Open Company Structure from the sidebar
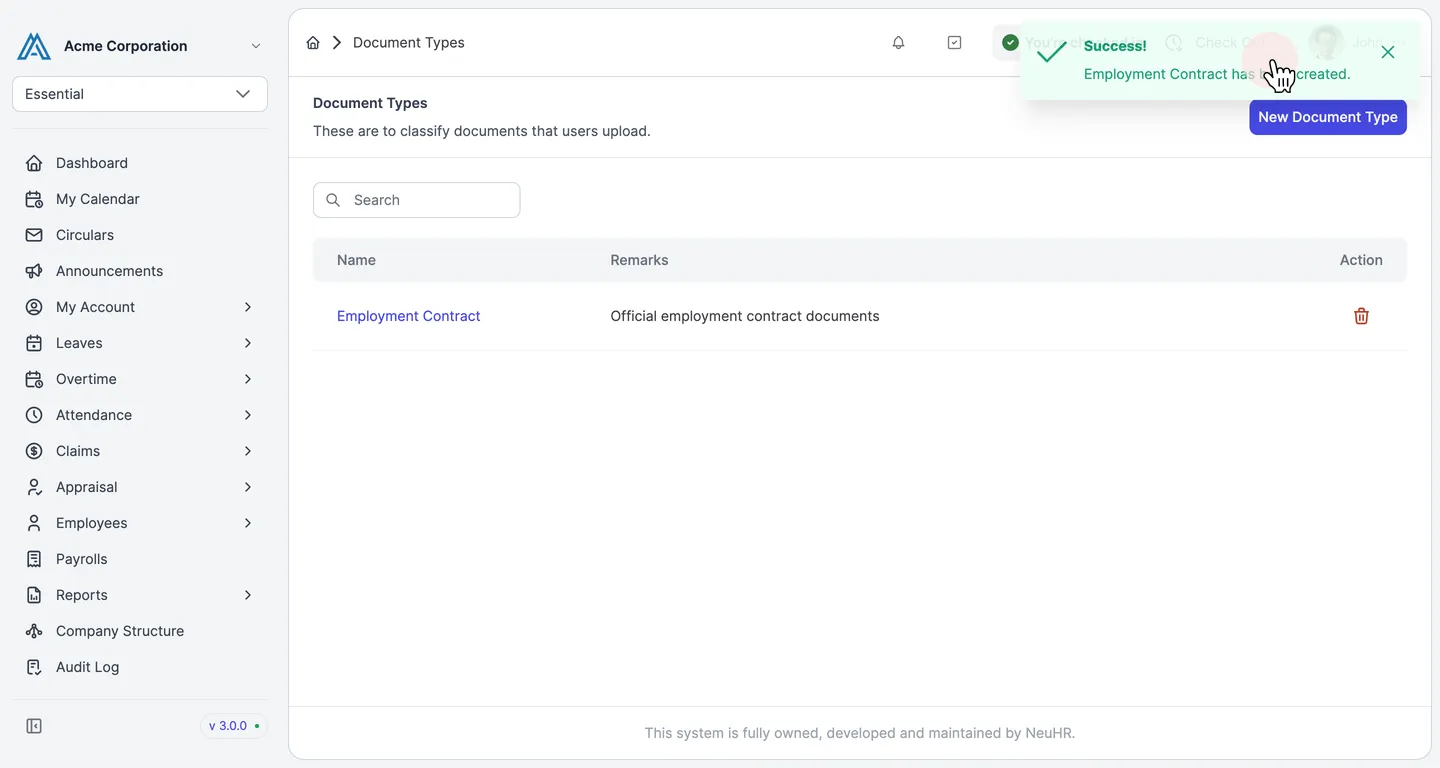Screen dimensions: 1440x768 pyautogui.click(x=120, y=631)
